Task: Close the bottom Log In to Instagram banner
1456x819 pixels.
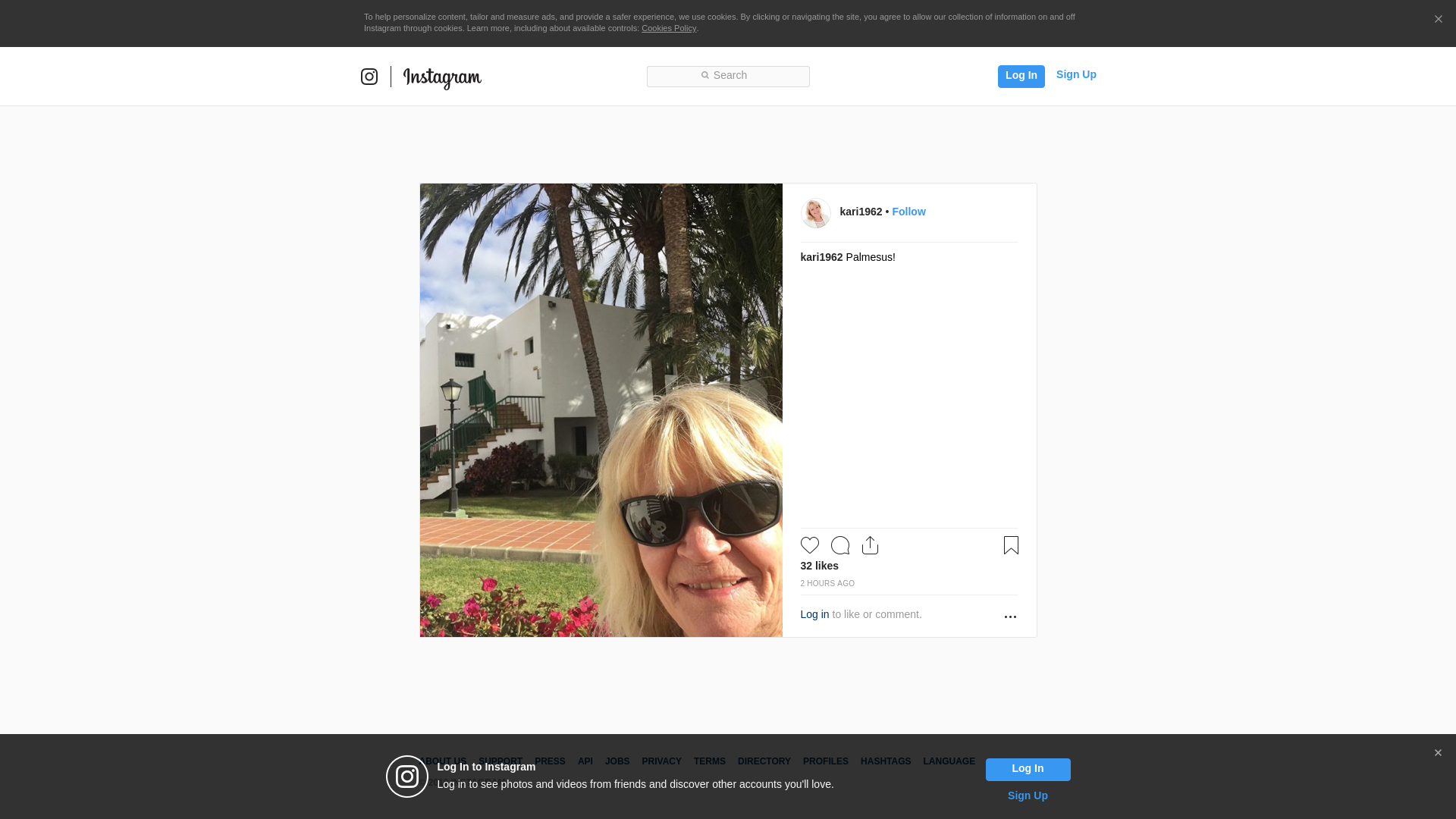Action: [1438, 753]
